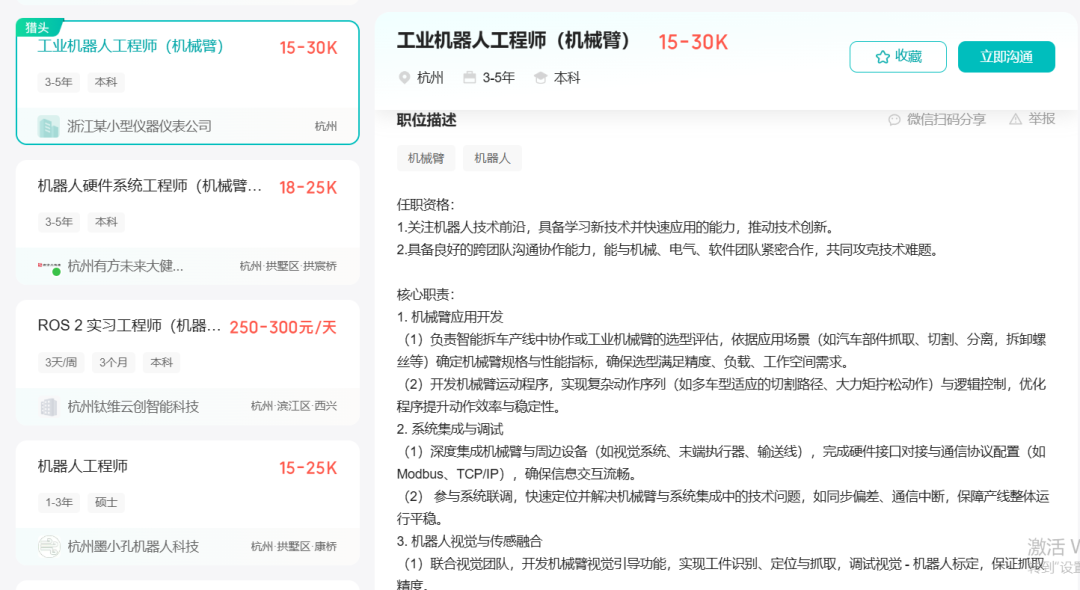Open the 机器人硬件系统工程师 job listing

pos(150,186)
